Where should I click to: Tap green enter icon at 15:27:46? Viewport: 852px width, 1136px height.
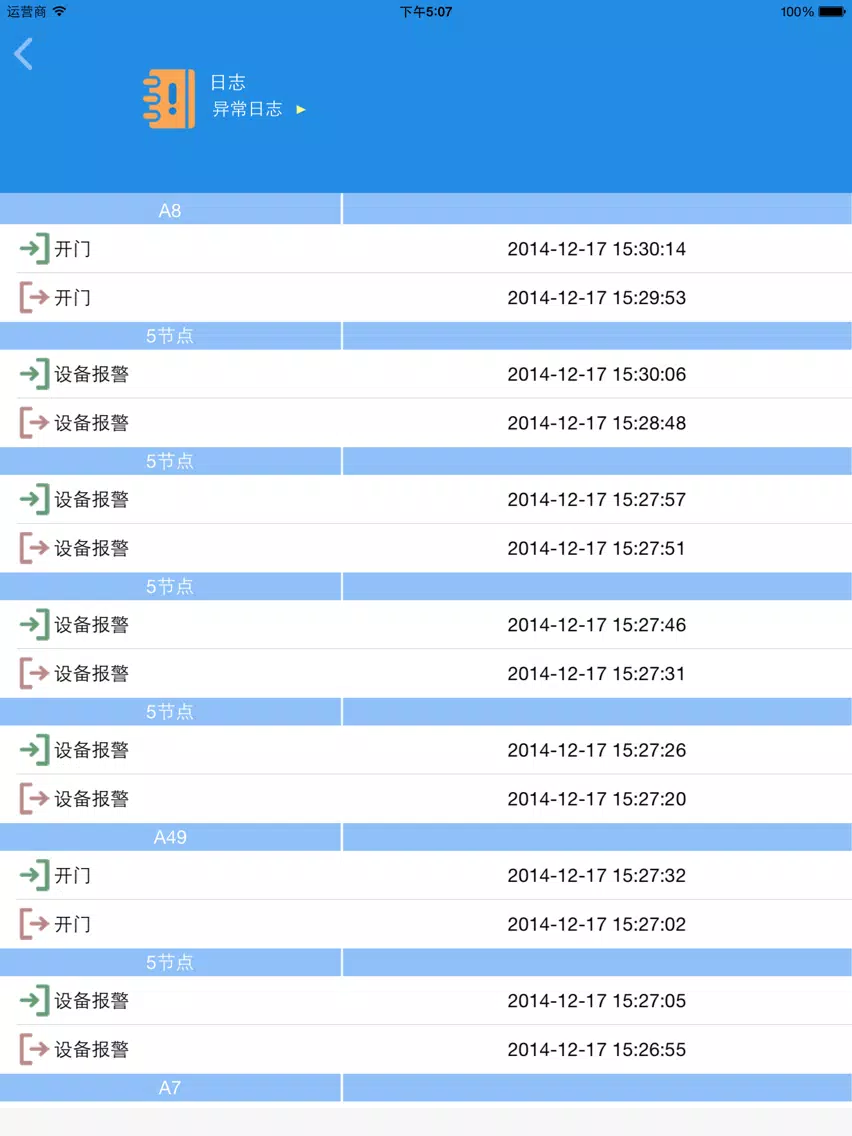click(34, 625)
